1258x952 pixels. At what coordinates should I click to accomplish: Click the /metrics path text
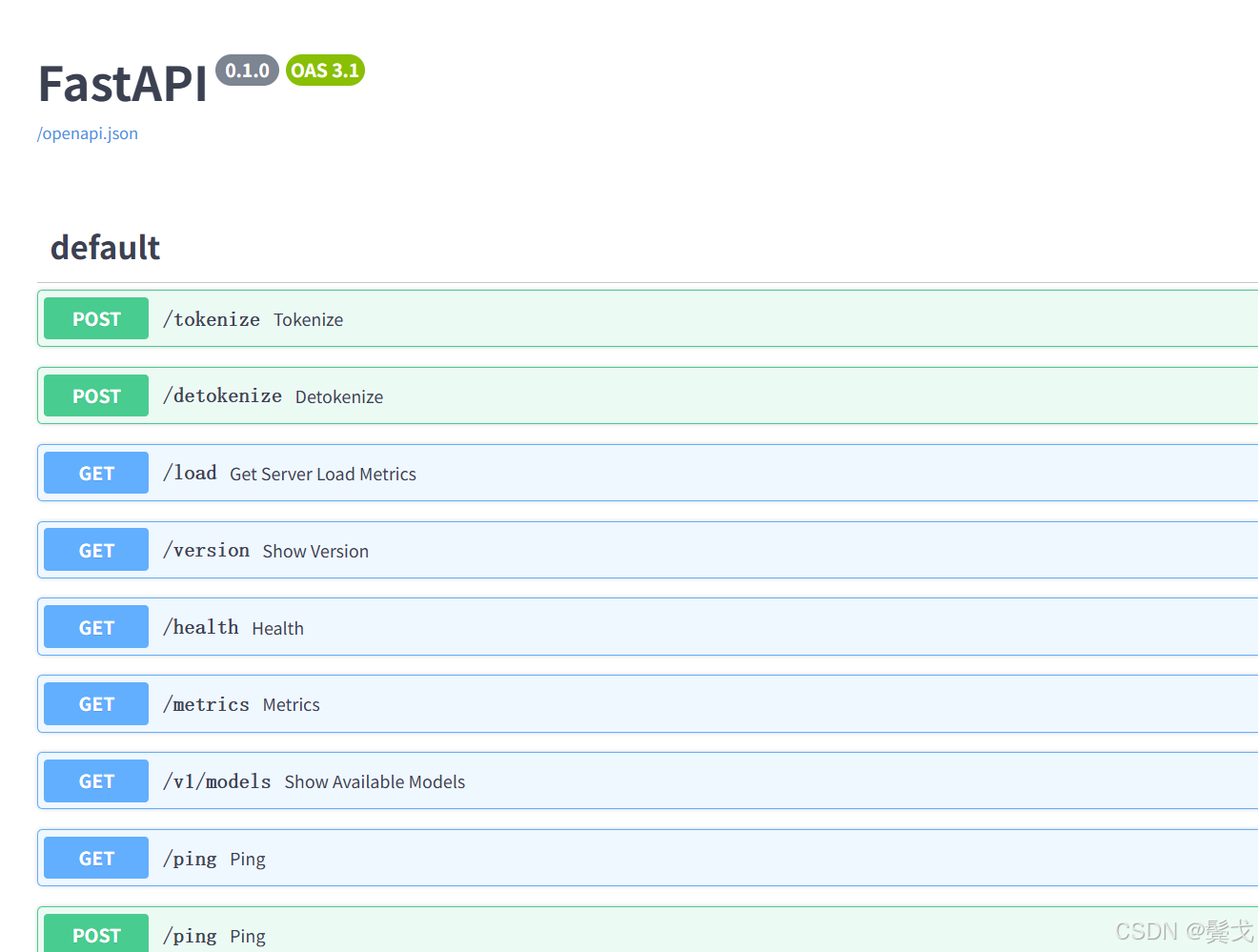(206, 704)
